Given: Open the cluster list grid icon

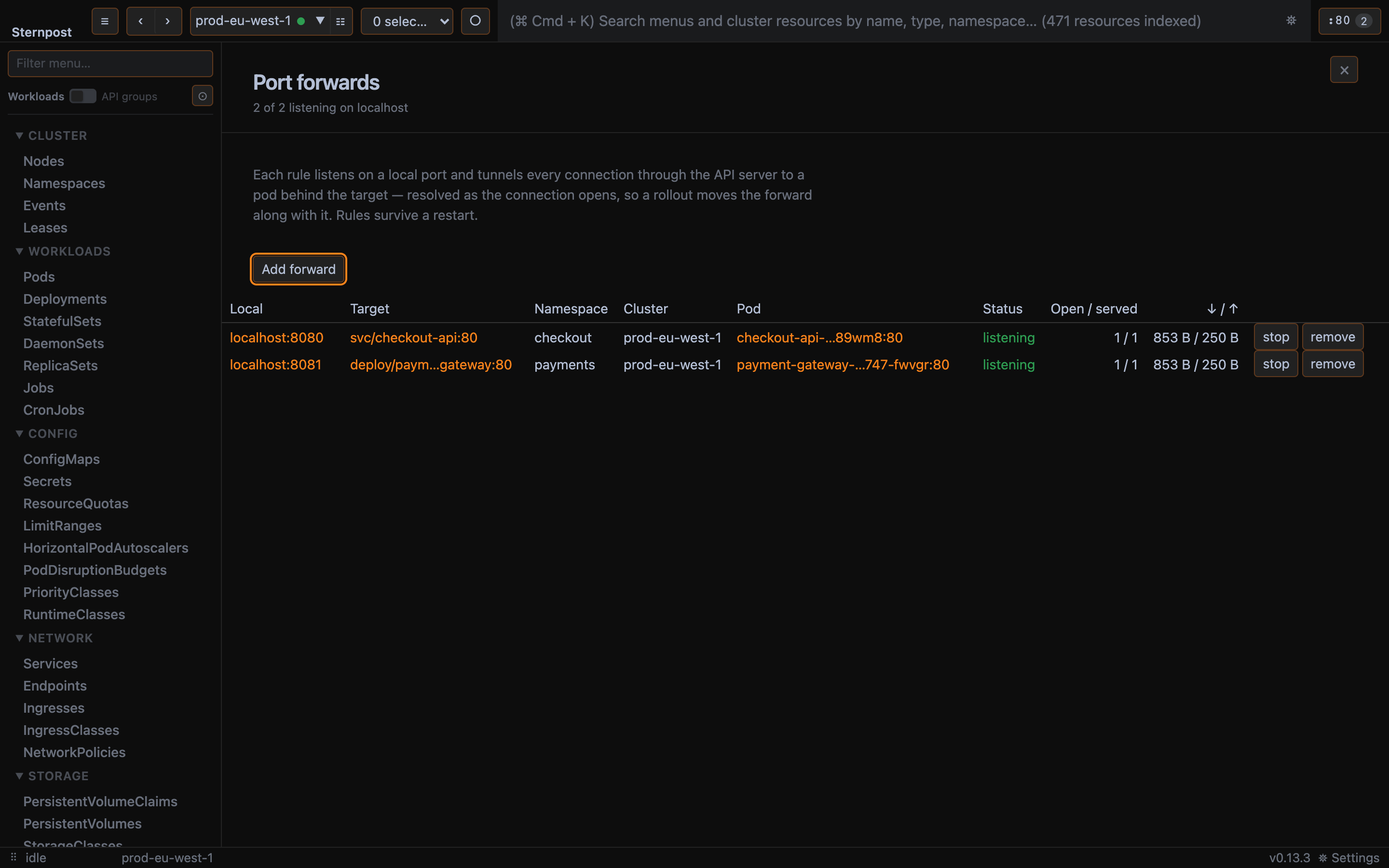Looking at the screenshot, I should coord(340,21).
